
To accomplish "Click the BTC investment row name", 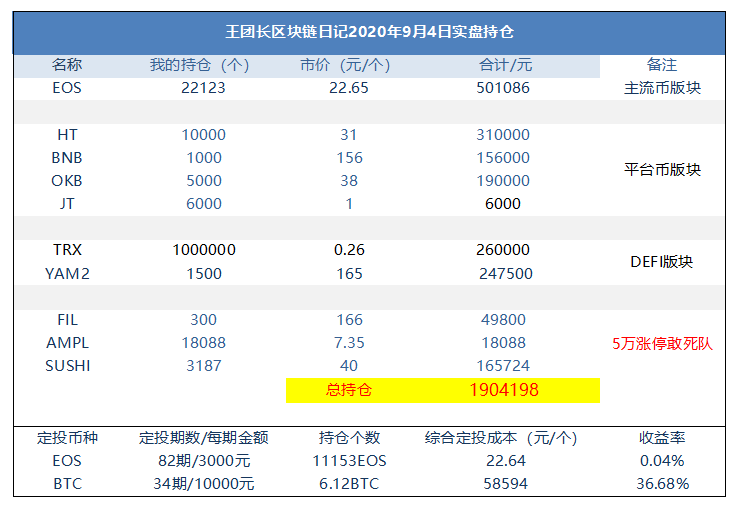I will [x=67, y=484].
